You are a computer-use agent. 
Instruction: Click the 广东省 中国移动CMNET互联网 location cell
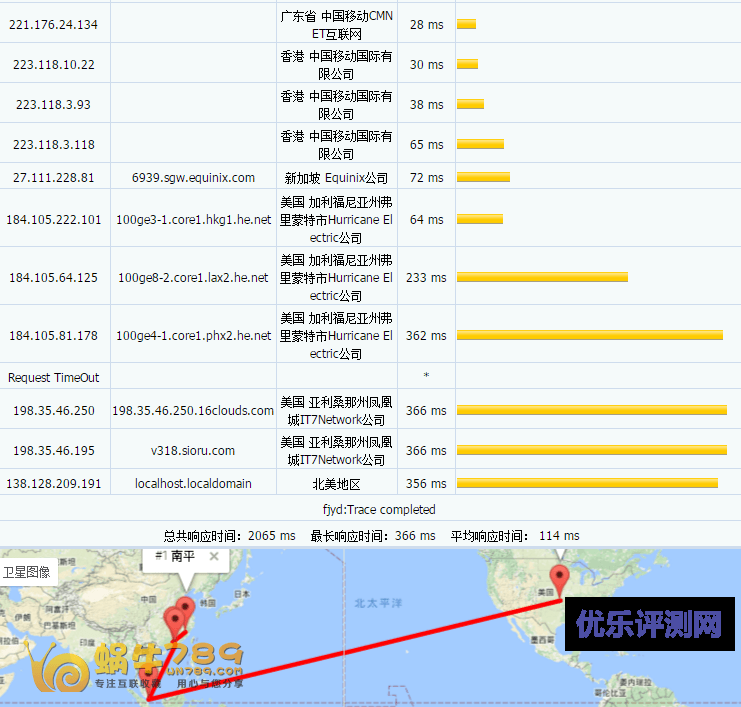click(336, 25)
